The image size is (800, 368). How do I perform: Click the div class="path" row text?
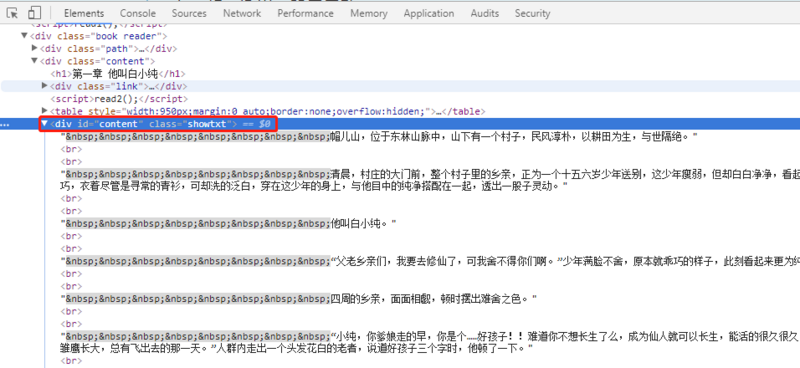(x=109, y=49)
